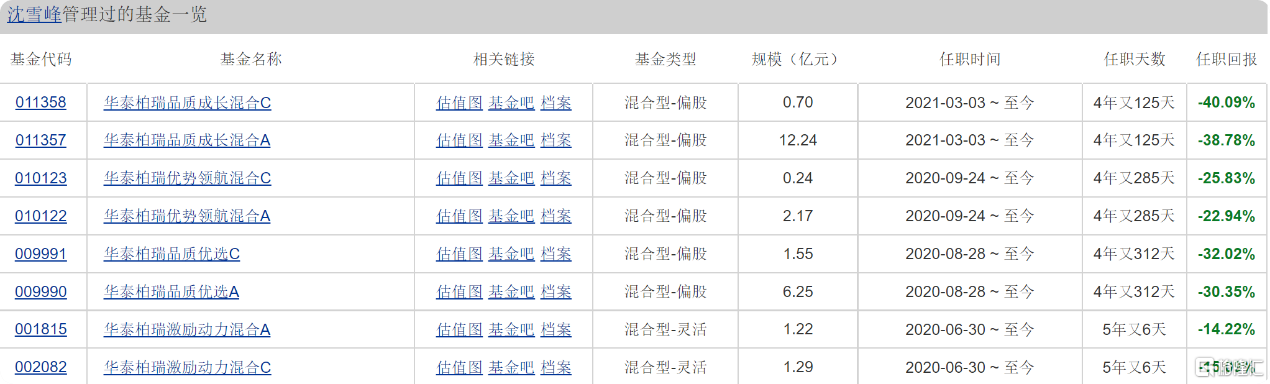Open 华泰柏瑞品质成长混合A fund page
Image resolution: width=1270 pixels, height=384 pixels.
click(187, 140)
